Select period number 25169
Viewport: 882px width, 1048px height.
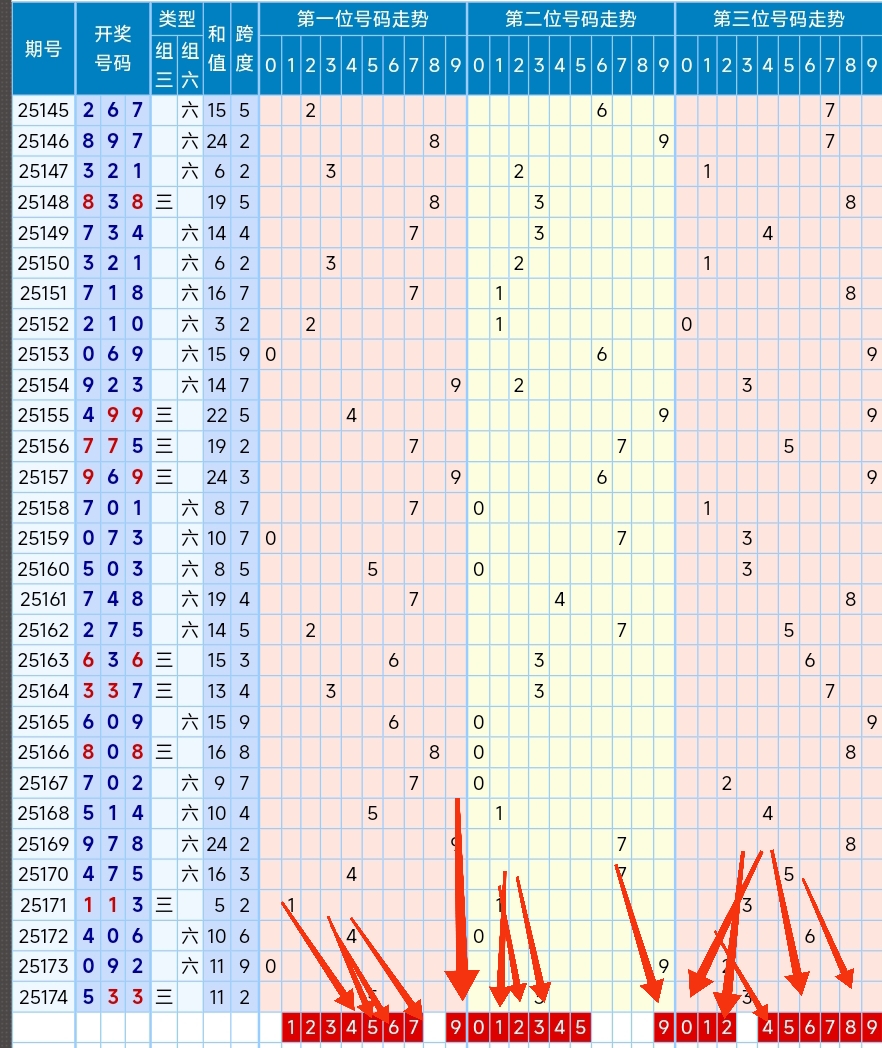click(43, 843)
